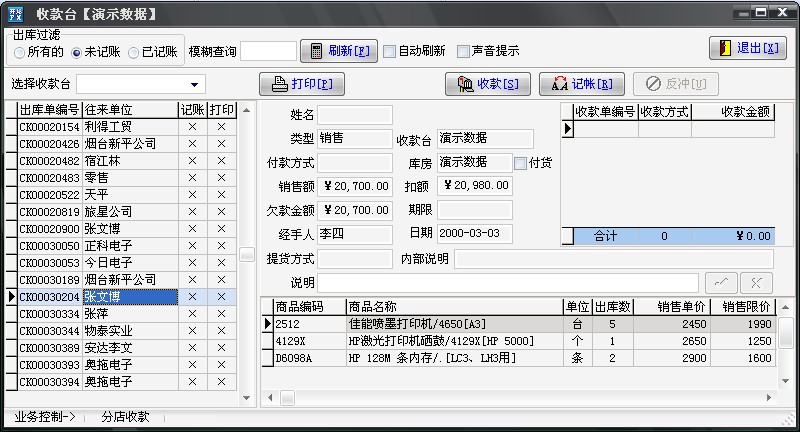
Task: Click the 说明 text field
Action: tap(508, 283)
